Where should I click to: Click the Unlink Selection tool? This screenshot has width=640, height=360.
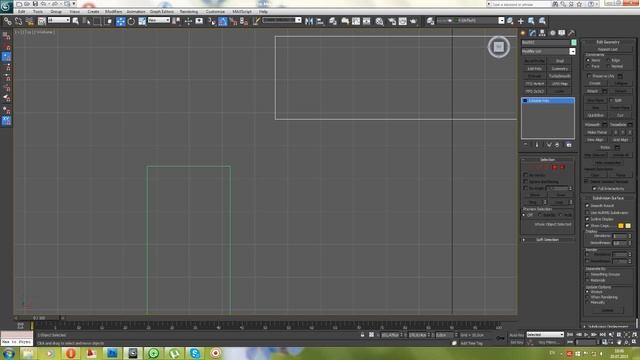(x=18, y=21)
